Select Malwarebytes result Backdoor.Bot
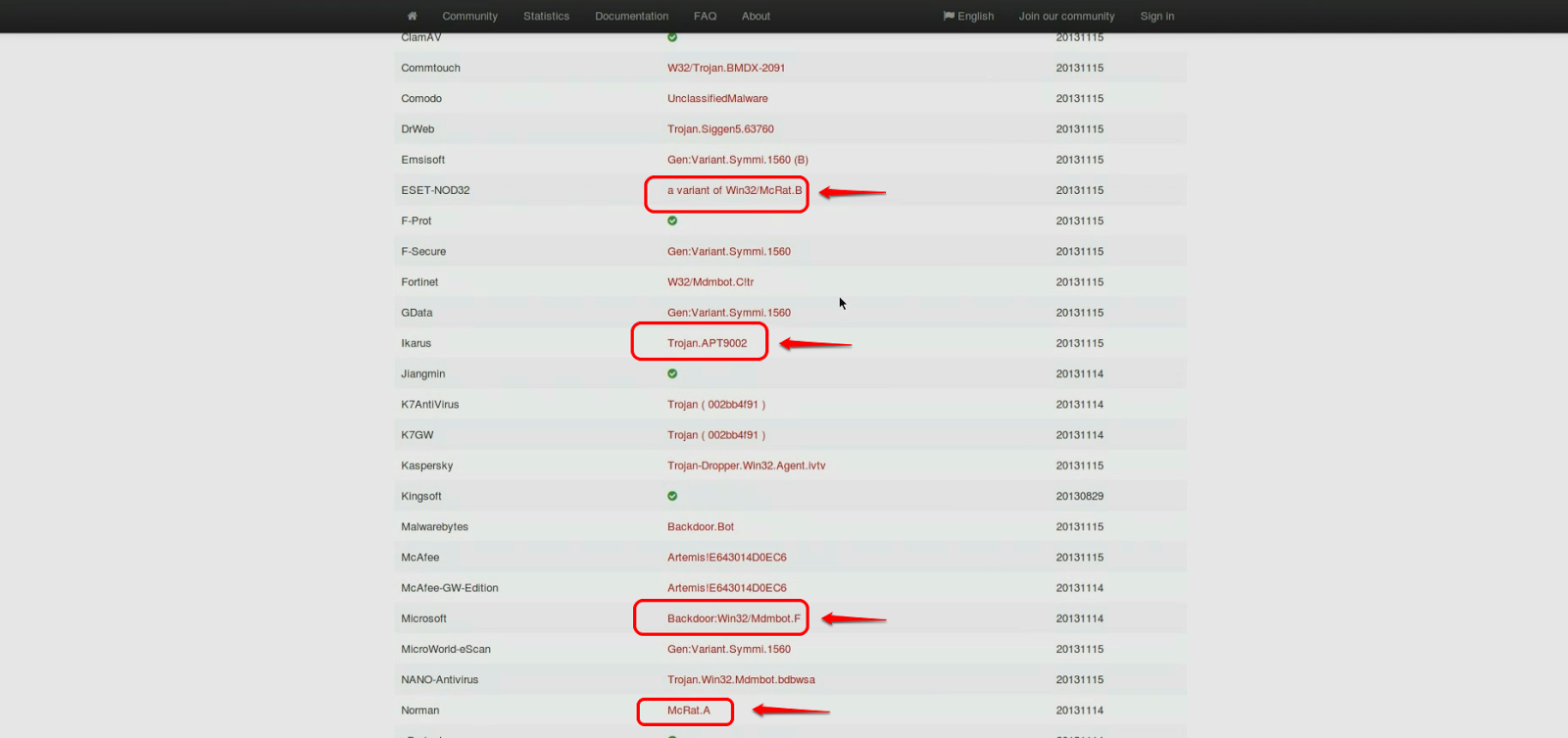The width and height of the screenshot is (1568, 738). click(701, 526)
